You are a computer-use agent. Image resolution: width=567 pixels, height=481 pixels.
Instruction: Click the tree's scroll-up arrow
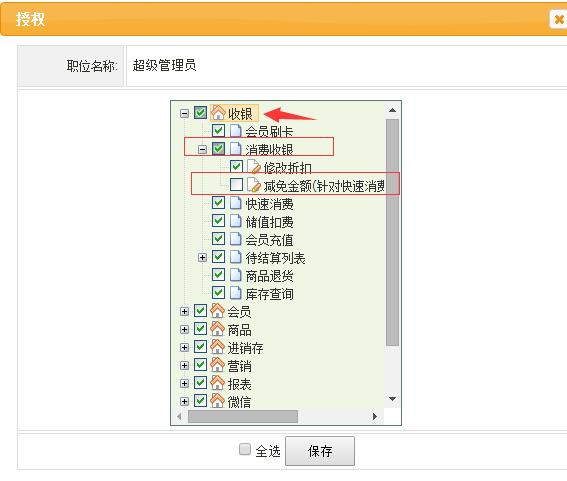392,110
